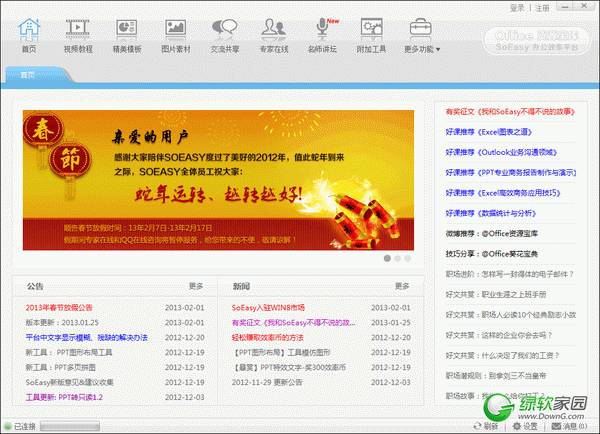Open 版本更新：2013.01.25 announcement

[62, 323]
